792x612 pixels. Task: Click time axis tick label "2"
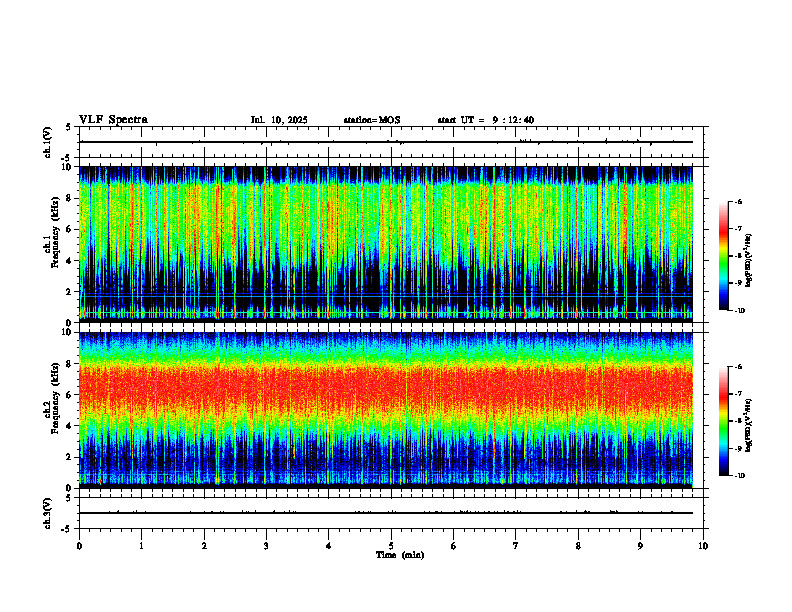point(204,546)
